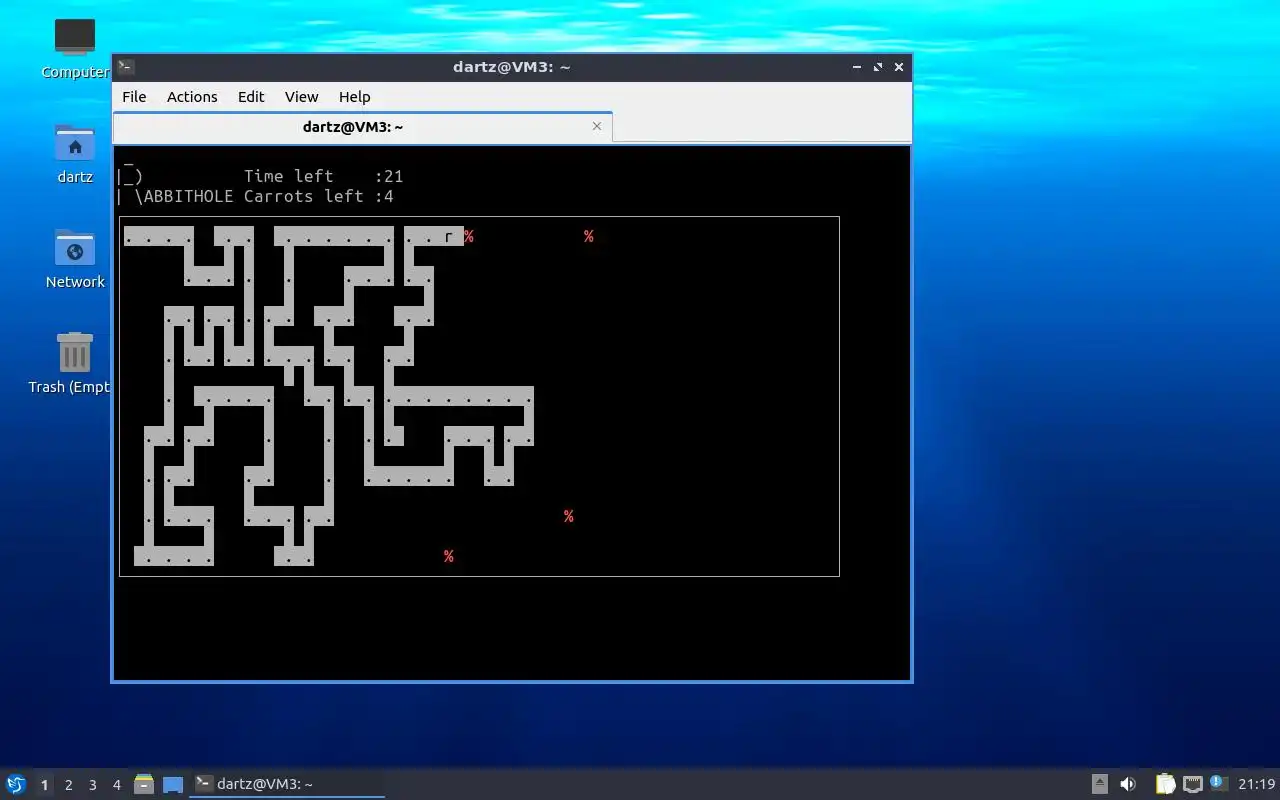This screenshot has height=800, width=1280.
Task: Click the 'Carrots left :4' text
Action: coord(319,196)
